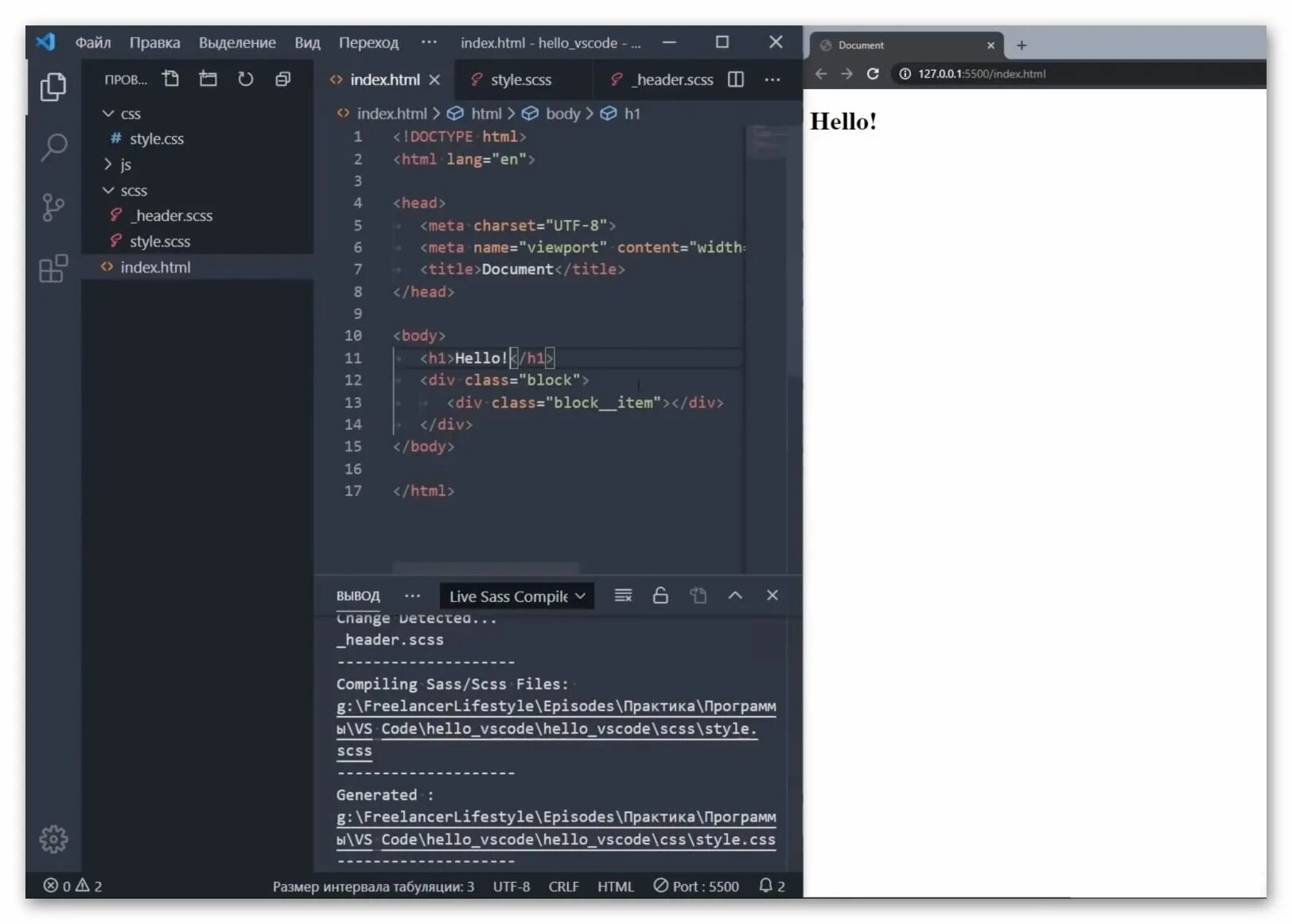The width and height of the screenshot is (1292, 924).
Task: Open the Manage gear menu
Action: click(x=53, y=838)
